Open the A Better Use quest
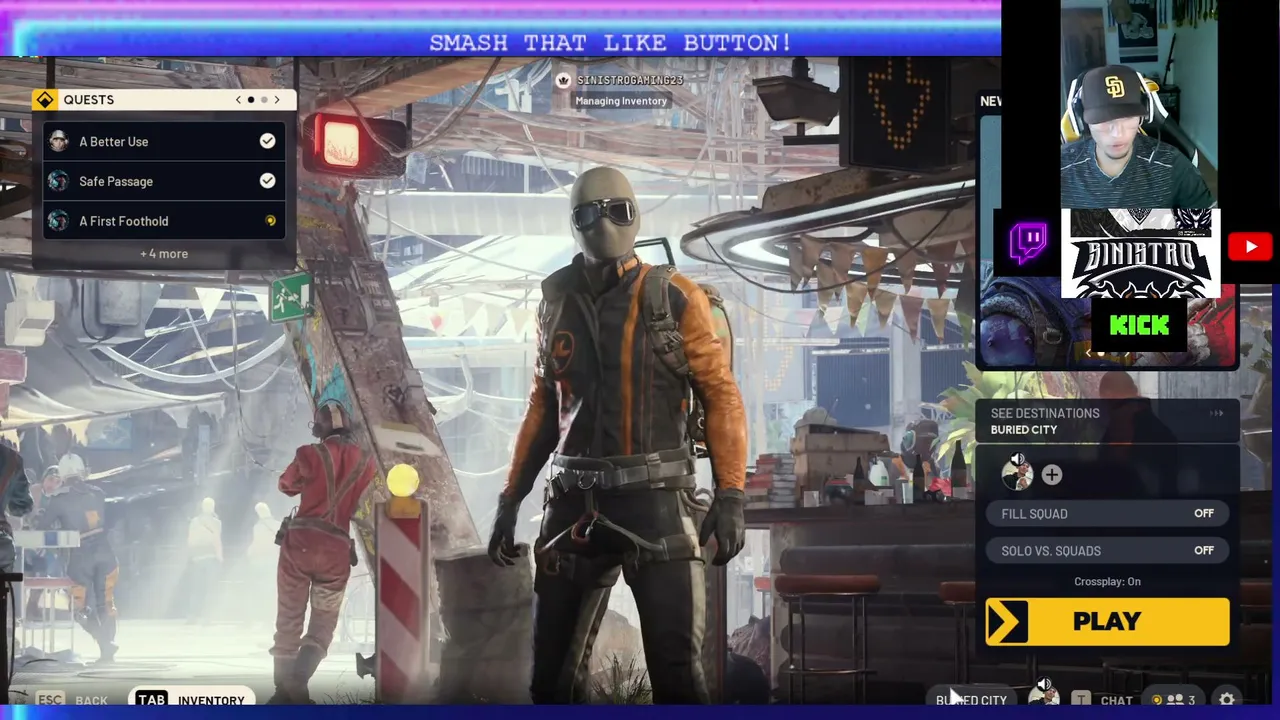 click(x=164, y=141)
